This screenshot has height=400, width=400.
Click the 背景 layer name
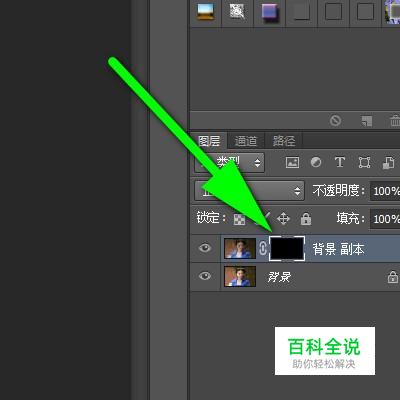point(279,277)
